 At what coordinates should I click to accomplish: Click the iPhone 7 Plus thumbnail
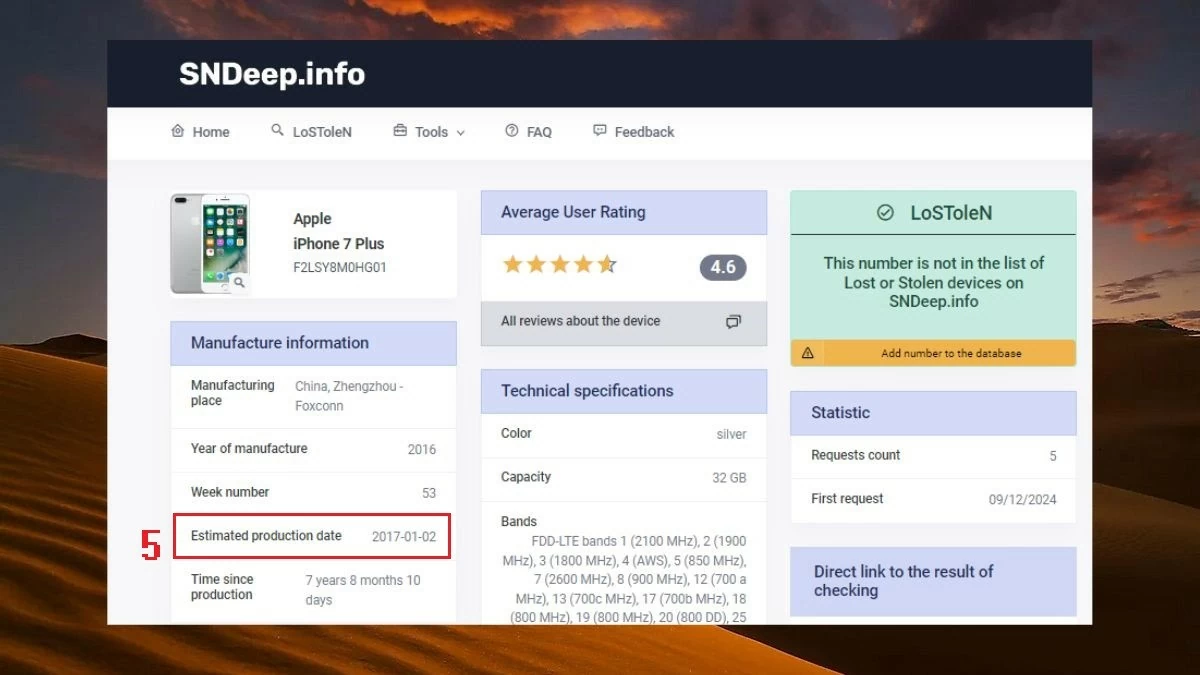pos(208,243)
